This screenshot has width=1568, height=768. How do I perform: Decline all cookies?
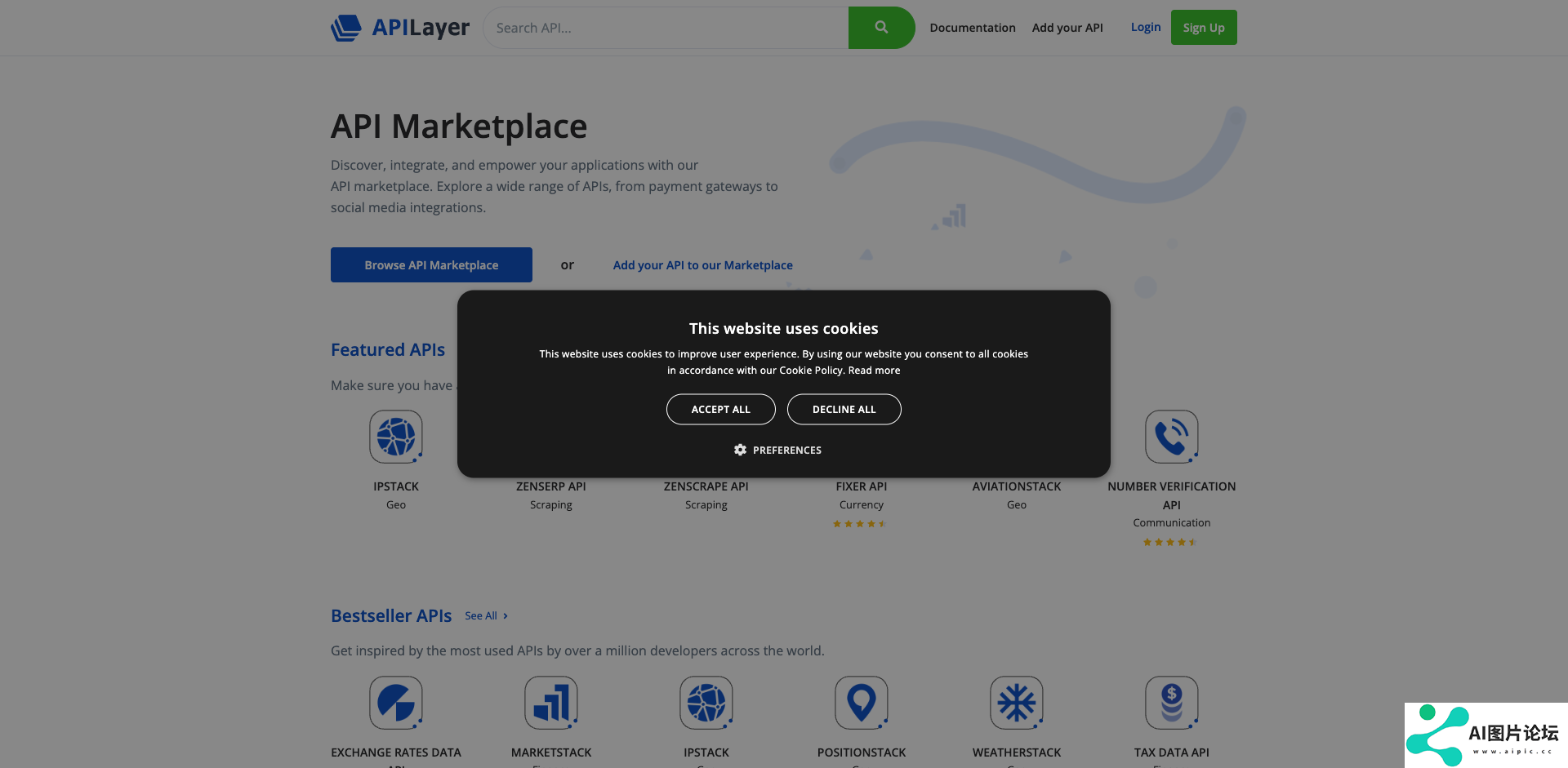[844, 410]
